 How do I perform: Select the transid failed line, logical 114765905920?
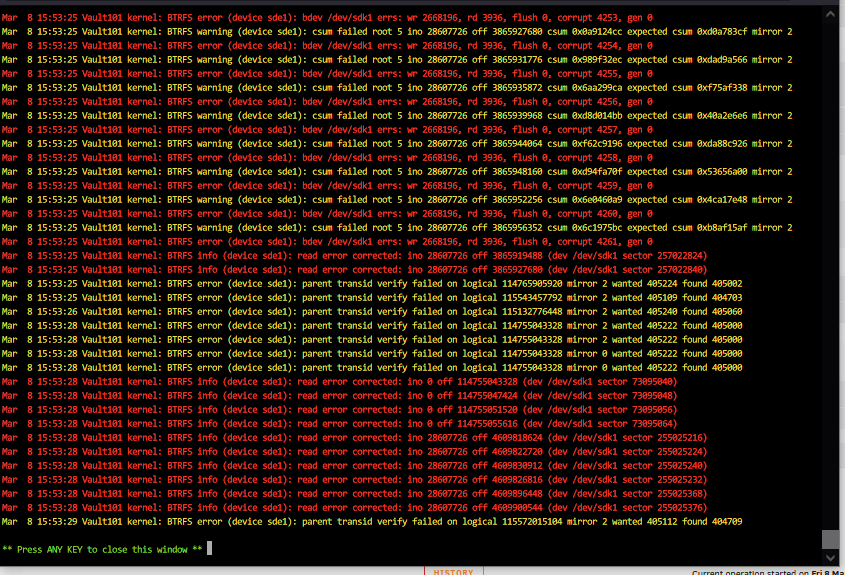tap(372, 284)
